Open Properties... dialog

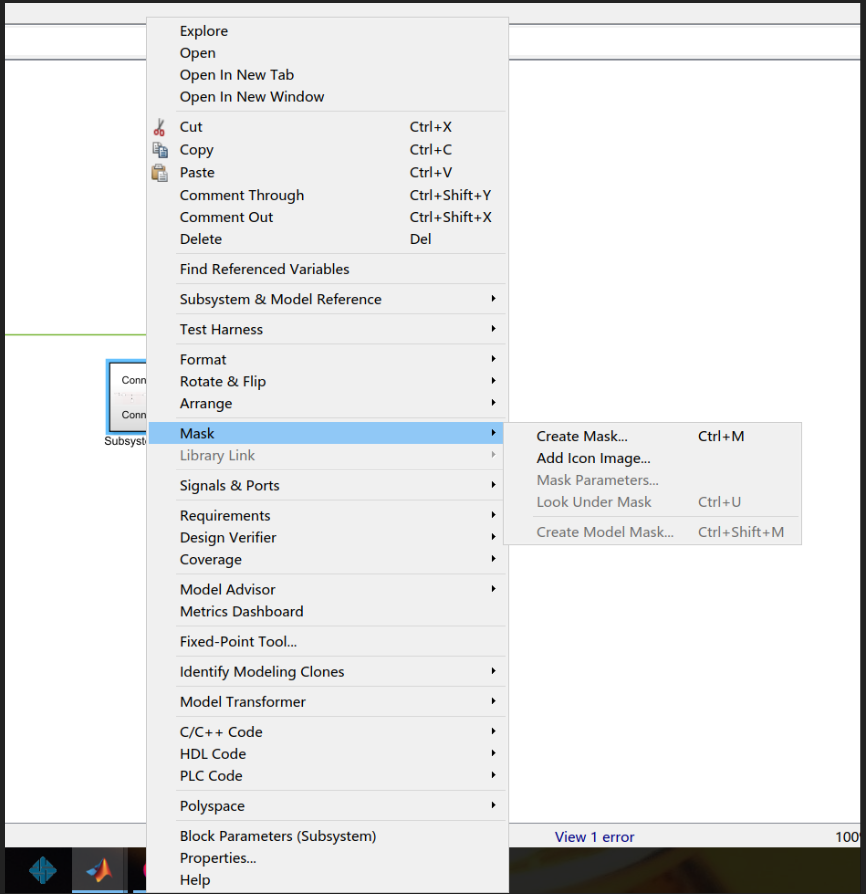[x=327, y=858]
